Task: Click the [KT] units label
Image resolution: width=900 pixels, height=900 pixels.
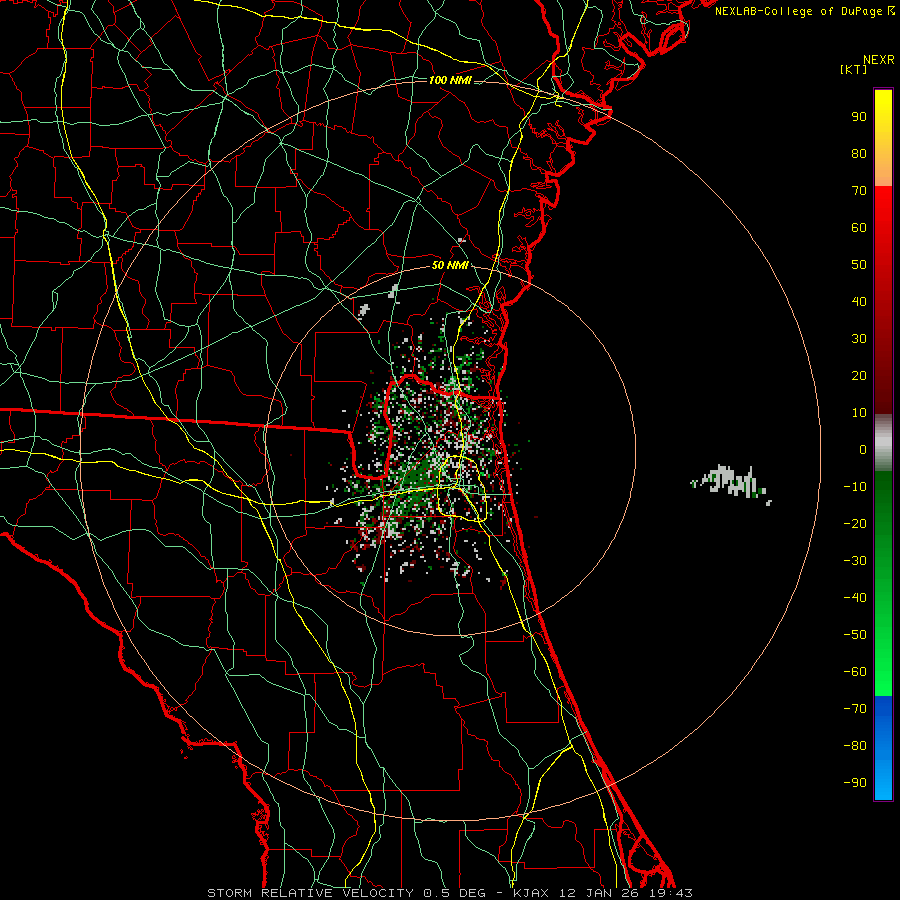Action: click(x=853, y=69)
